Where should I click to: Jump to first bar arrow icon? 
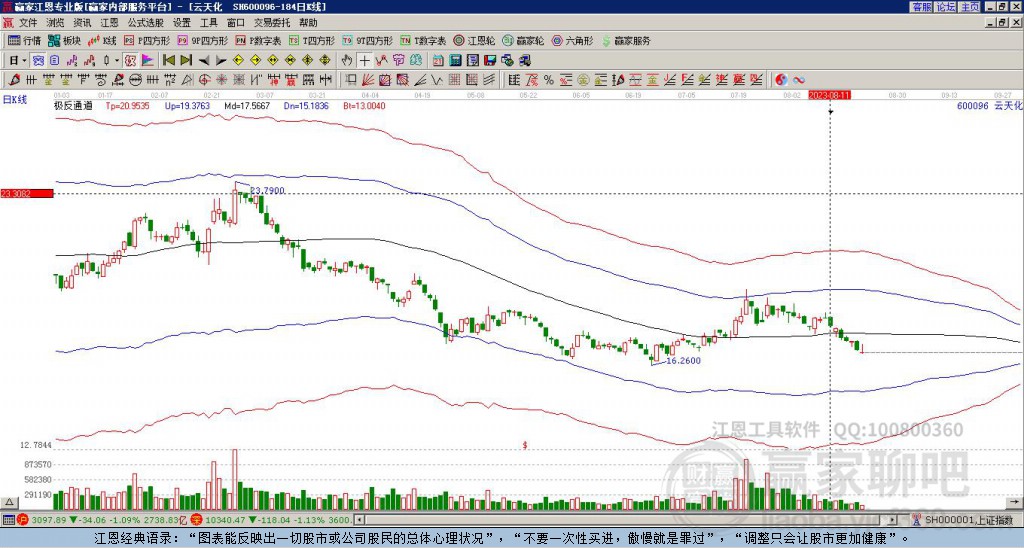[168, 61]
